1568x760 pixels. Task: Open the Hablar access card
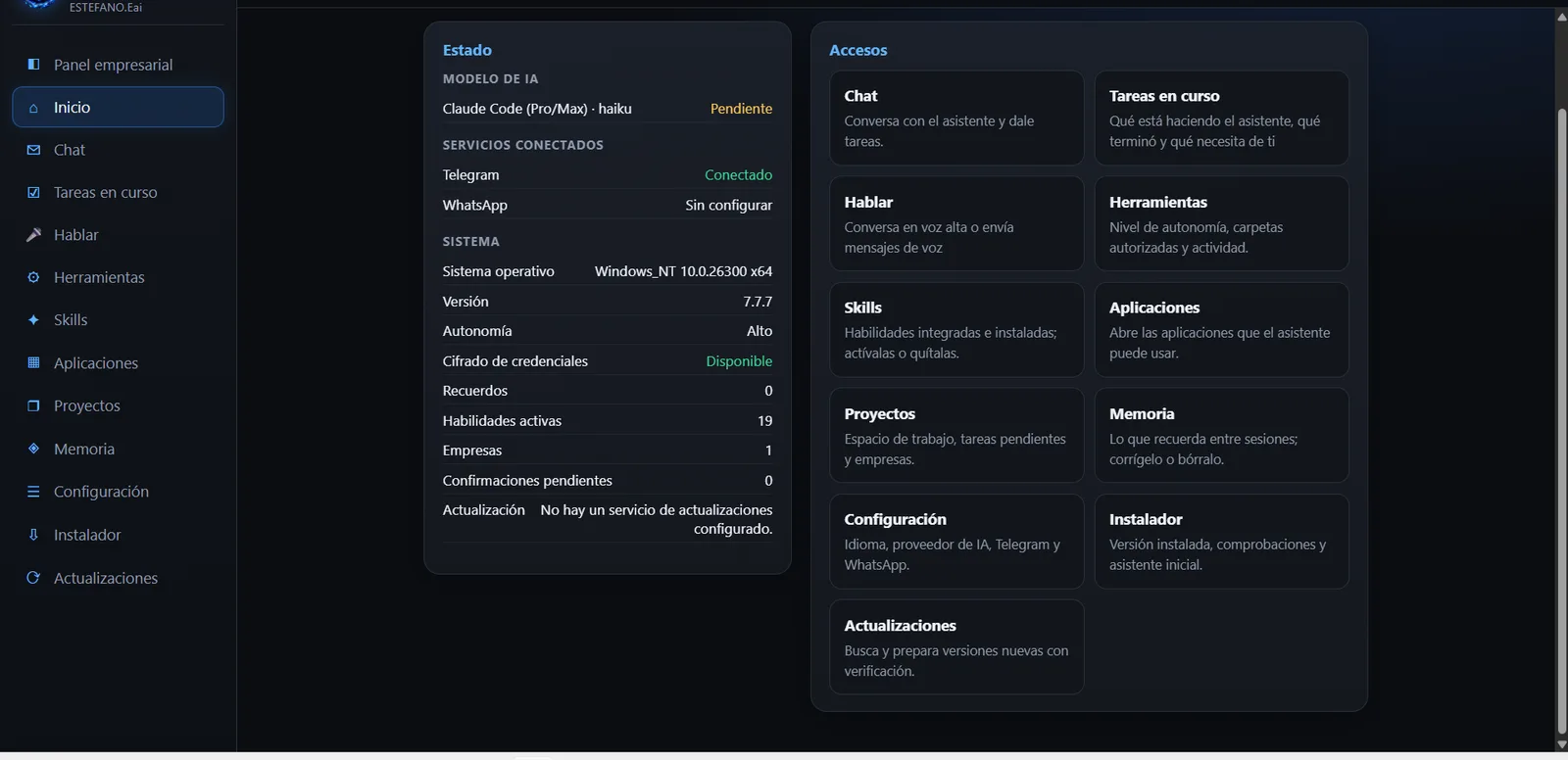956,224
